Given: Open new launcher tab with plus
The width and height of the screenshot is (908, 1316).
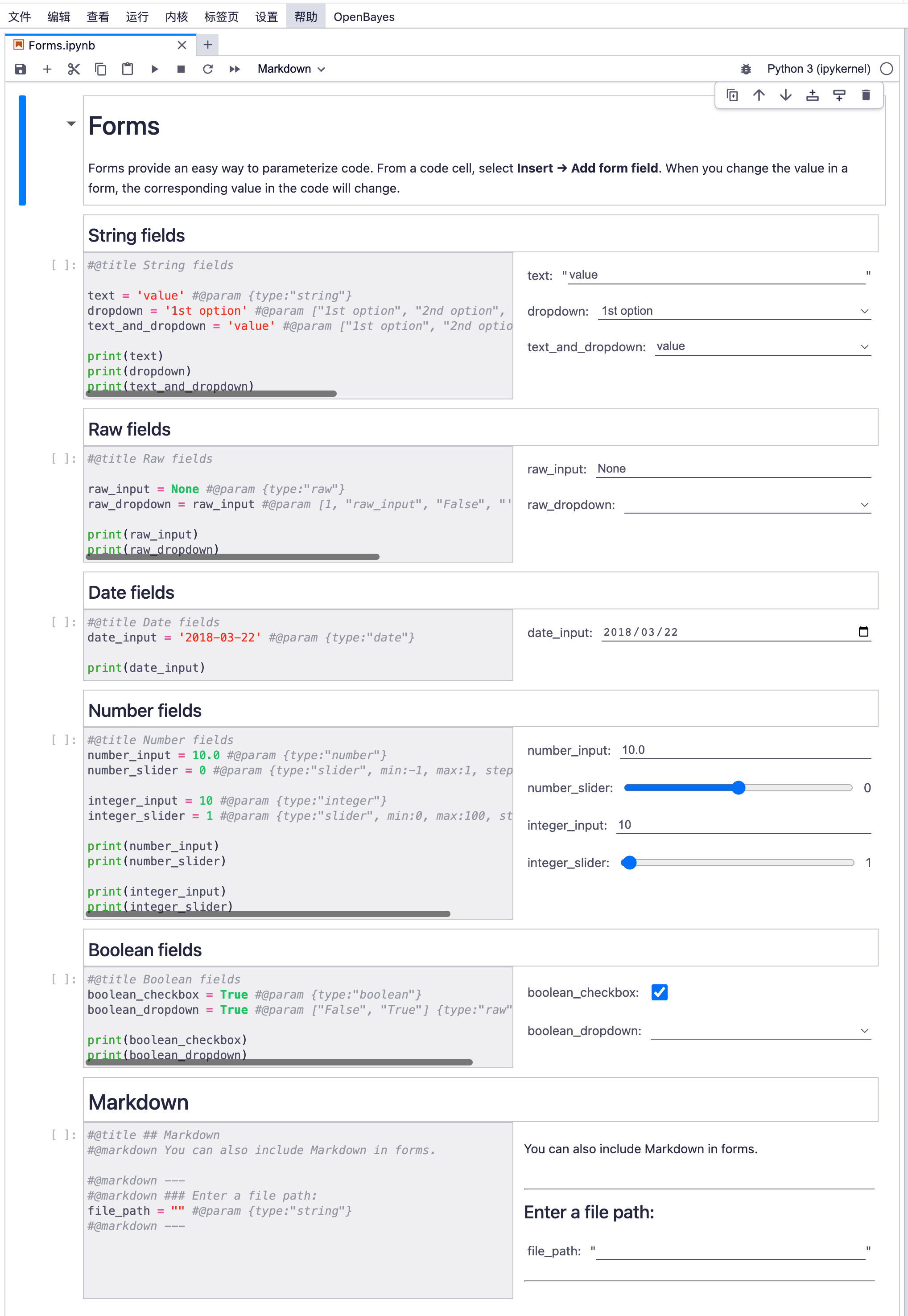Looking at the screenshot, I should (208, 45).
